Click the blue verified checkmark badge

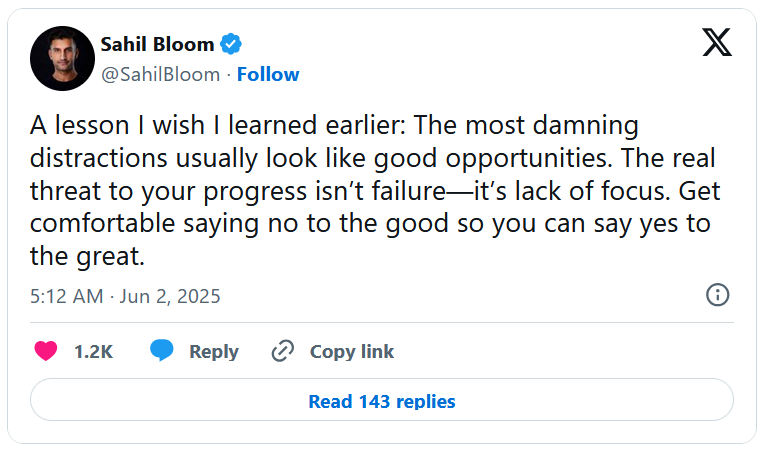pos(231,44)
